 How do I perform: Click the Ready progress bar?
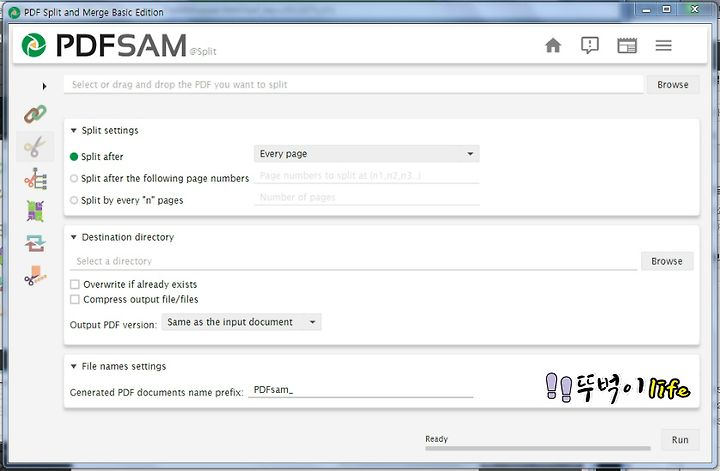click(538, 448)
